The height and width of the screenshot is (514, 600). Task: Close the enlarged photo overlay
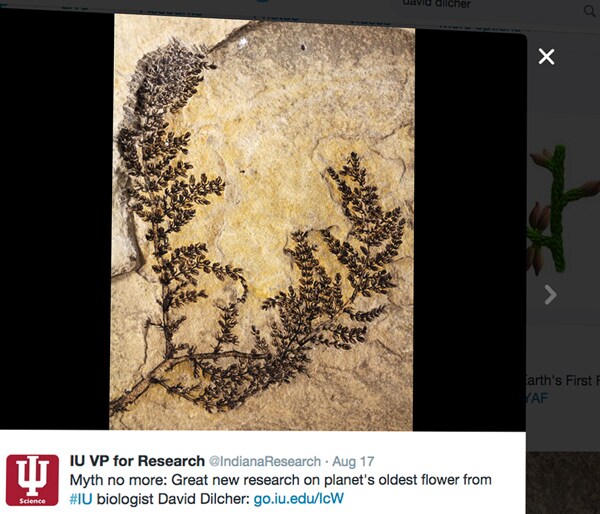[x=546, y=57]
